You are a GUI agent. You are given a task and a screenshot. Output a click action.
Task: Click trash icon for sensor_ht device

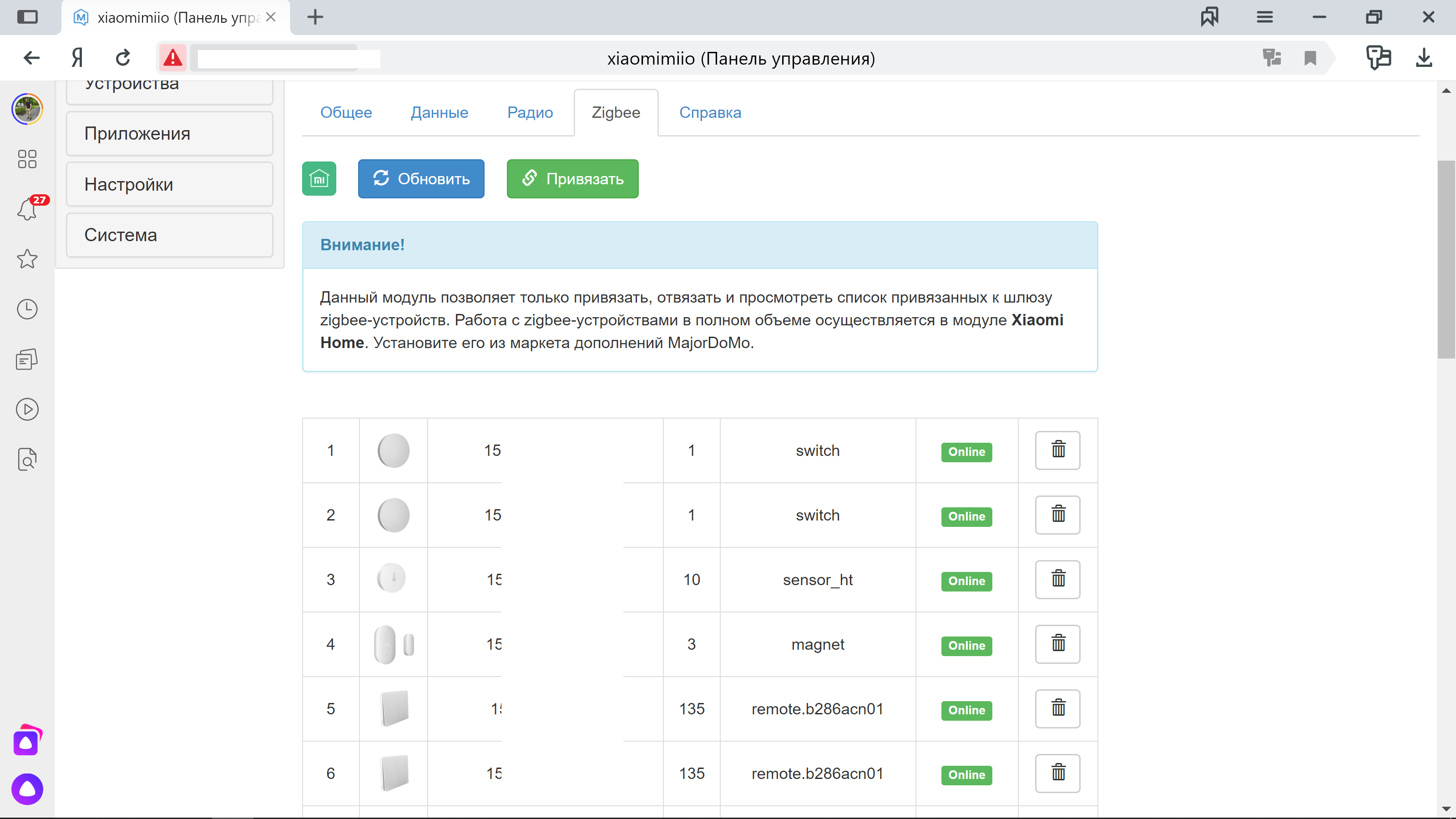coord(1057,579)
